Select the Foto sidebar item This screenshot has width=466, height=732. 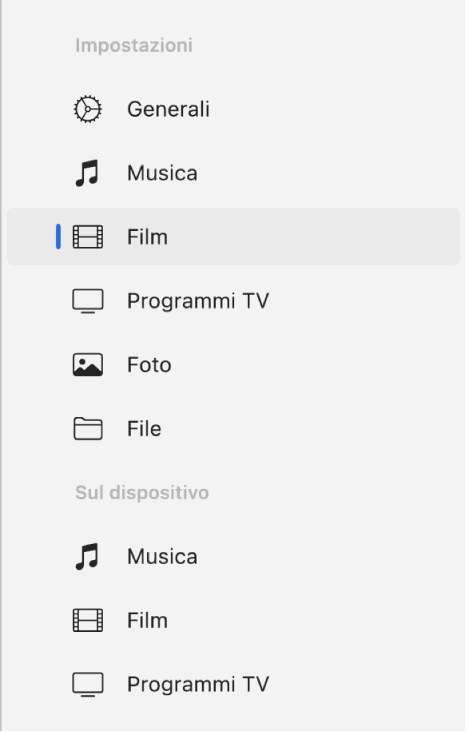[x=233, y=365]
